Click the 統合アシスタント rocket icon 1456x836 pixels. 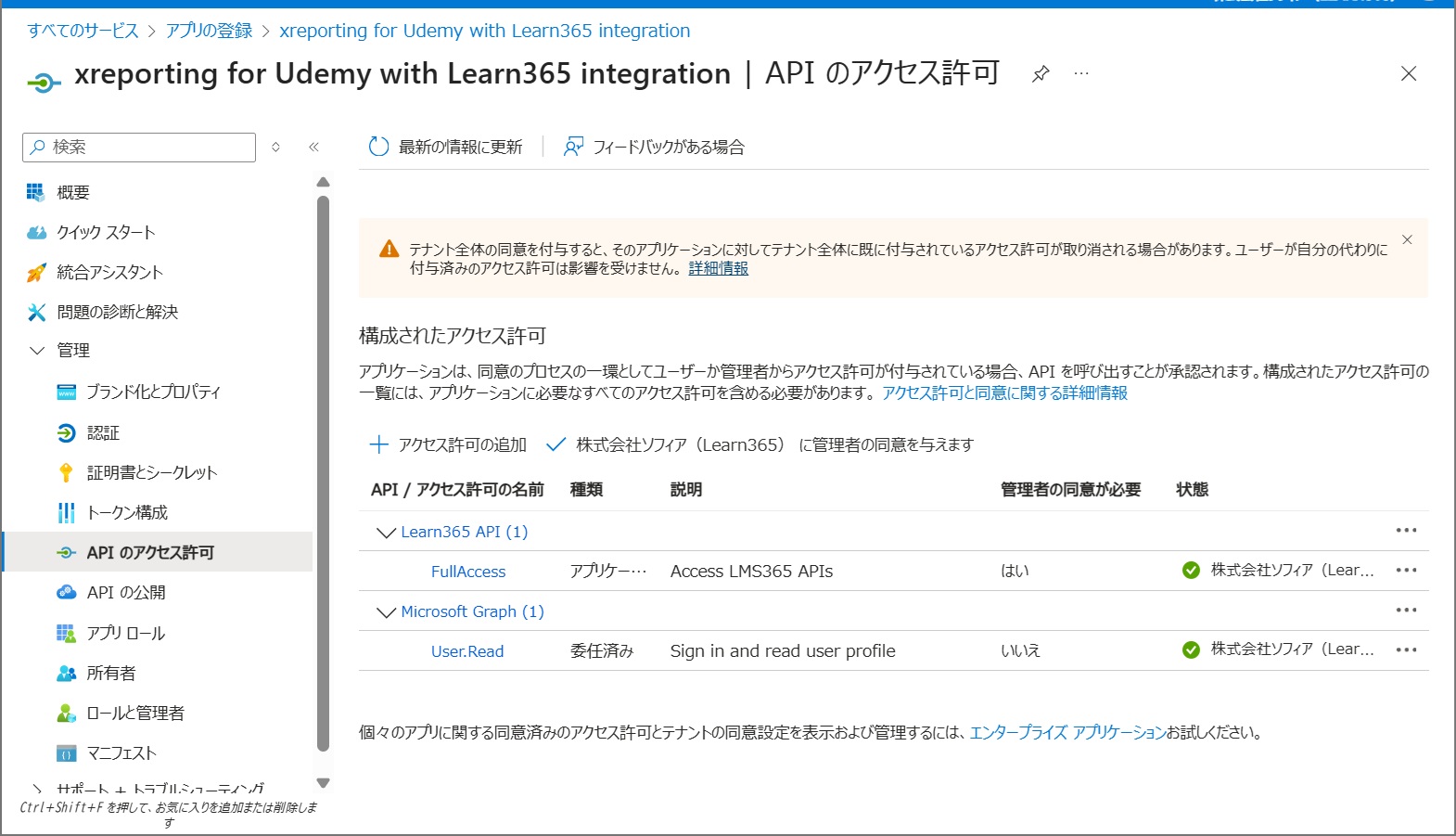(36, 272)
